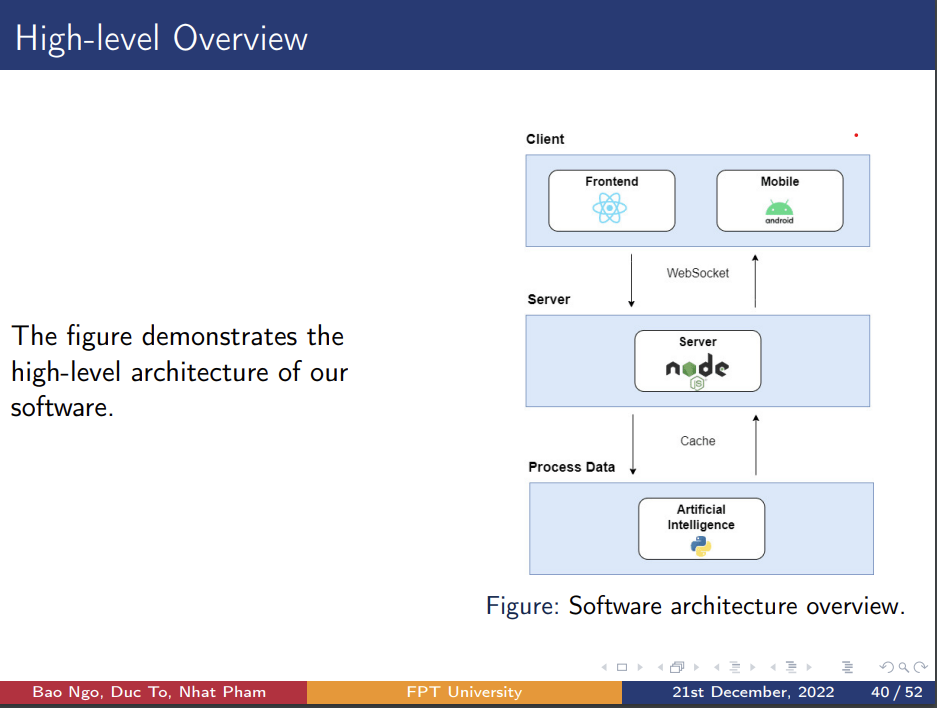Click the "Client" heading above the top panel
The height and width of the screenshot is (708, 937).
[x=545, y=139]
